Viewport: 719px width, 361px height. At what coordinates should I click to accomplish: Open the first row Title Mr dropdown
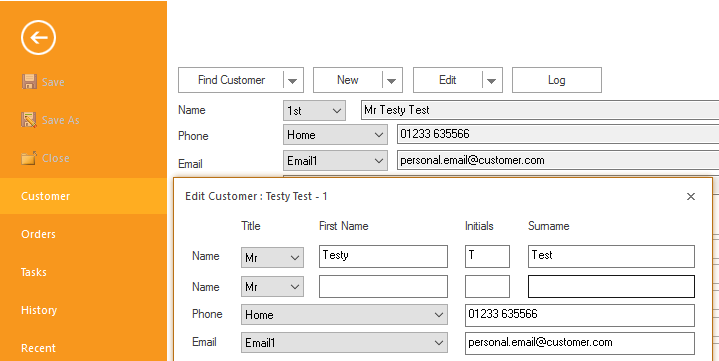click(272, 257)
